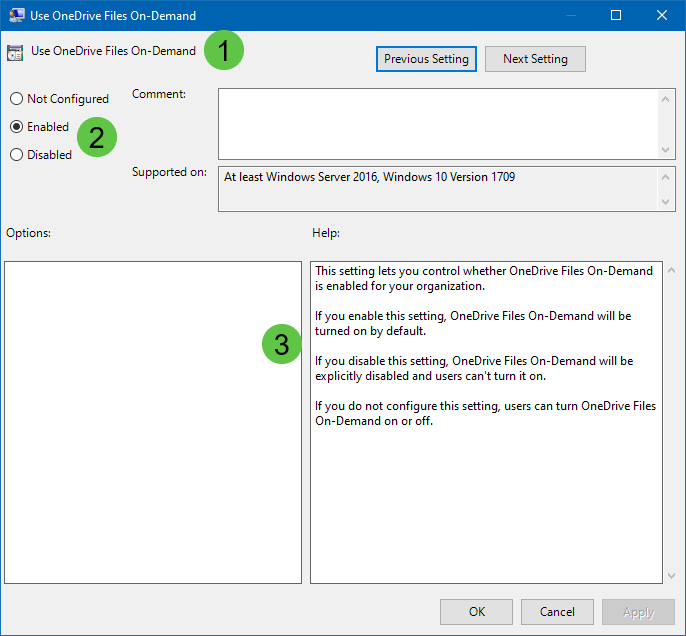The width and height of the screenshot is (686, 636).
Task: Click the setting icon beside the policy heading
Action: click(16, 52)
